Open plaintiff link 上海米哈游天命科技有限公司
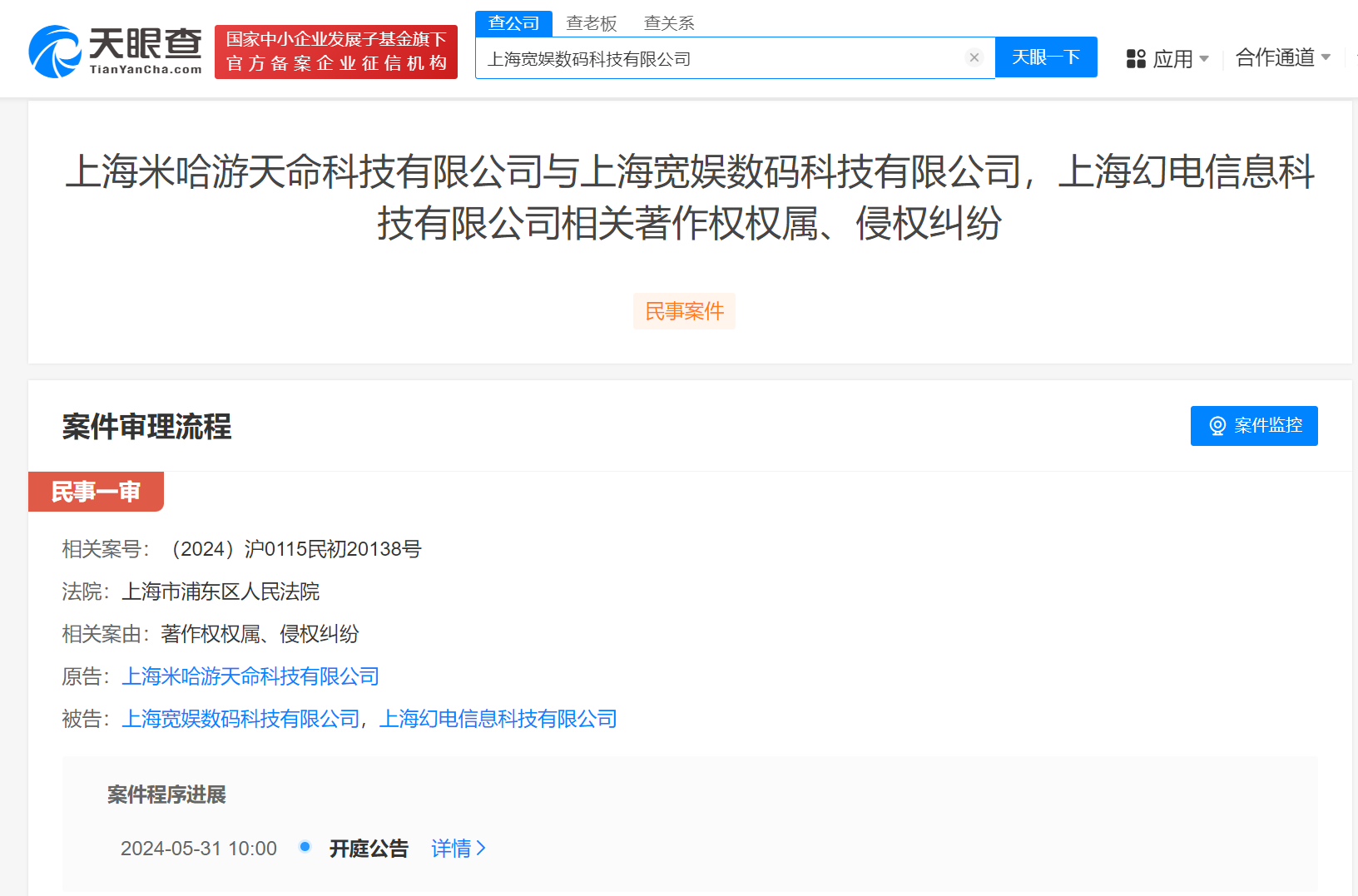 (250, 676)
